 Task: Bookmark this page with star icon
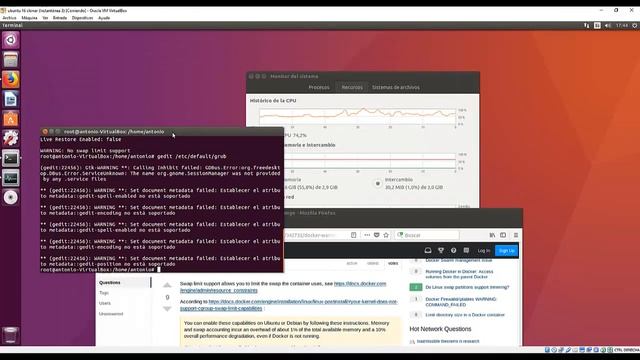pos(386,235)
